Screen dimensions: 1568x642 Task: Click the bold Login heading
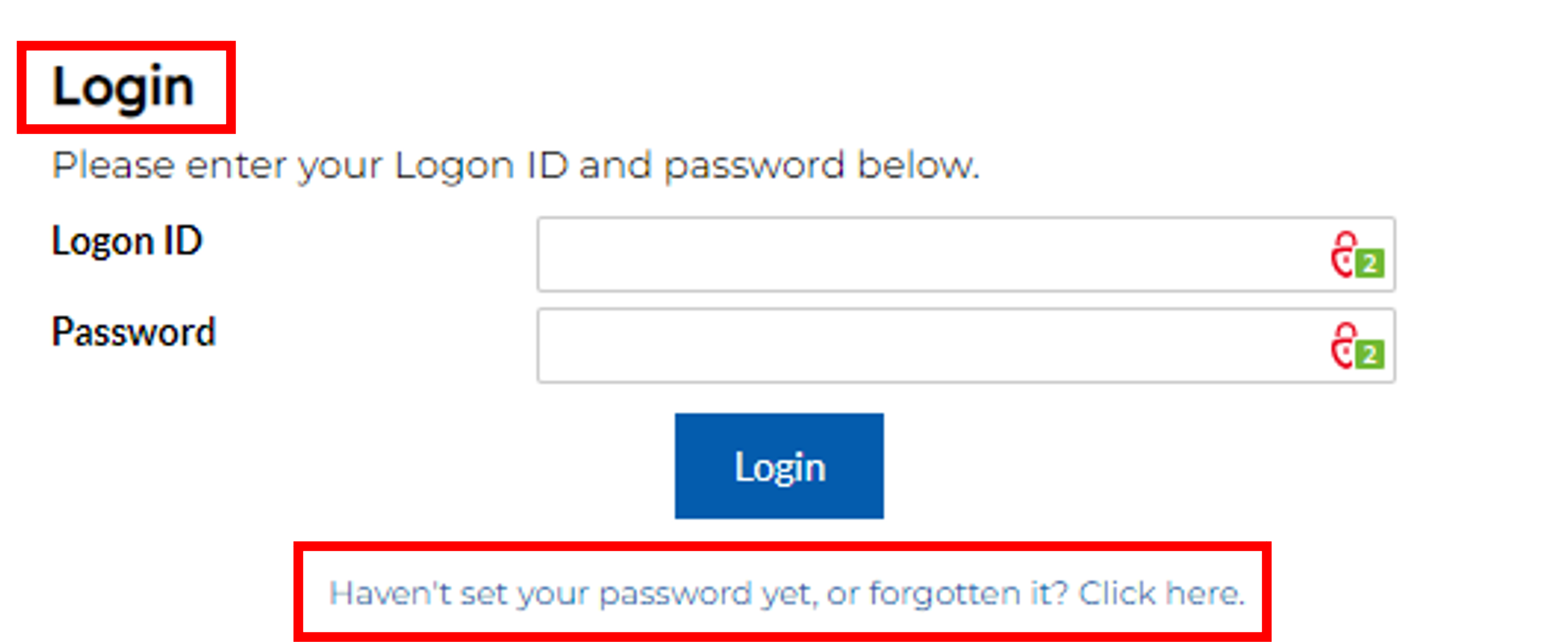click(123, 87)
